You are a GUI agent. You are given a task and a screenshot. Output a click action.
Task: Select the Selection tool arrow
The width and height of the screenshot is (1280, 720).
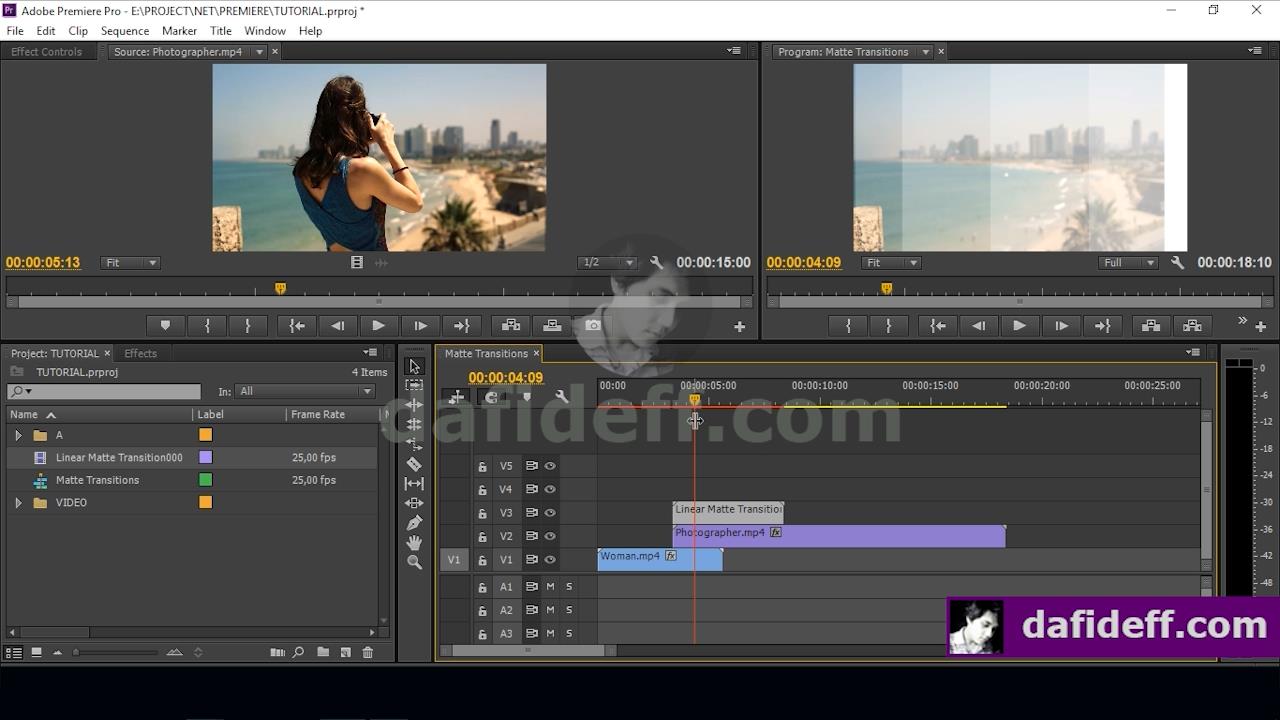(414, 366)
